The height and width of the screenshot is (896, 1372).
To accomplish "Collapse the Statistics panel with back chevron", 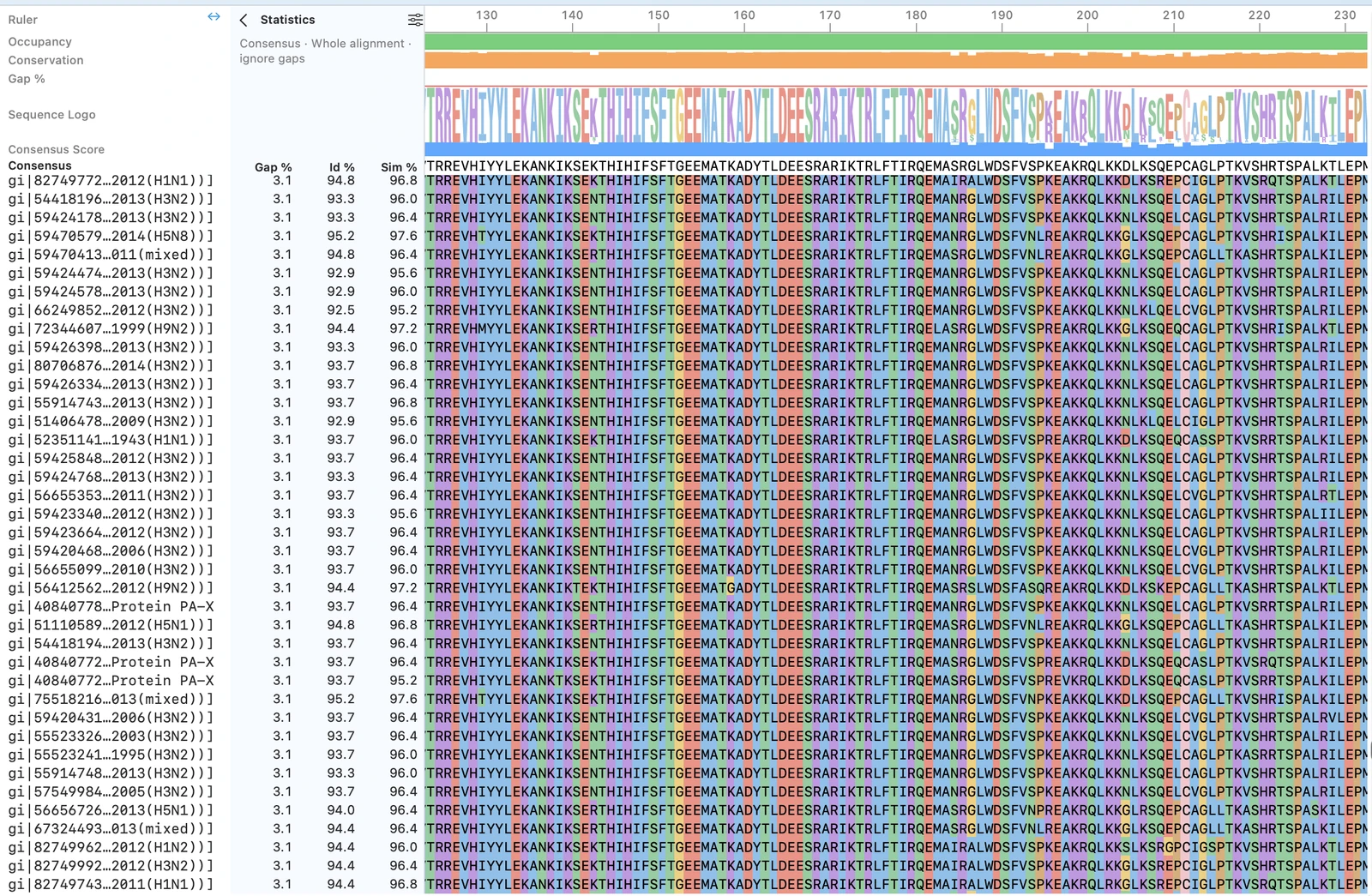I will [244, 20].
